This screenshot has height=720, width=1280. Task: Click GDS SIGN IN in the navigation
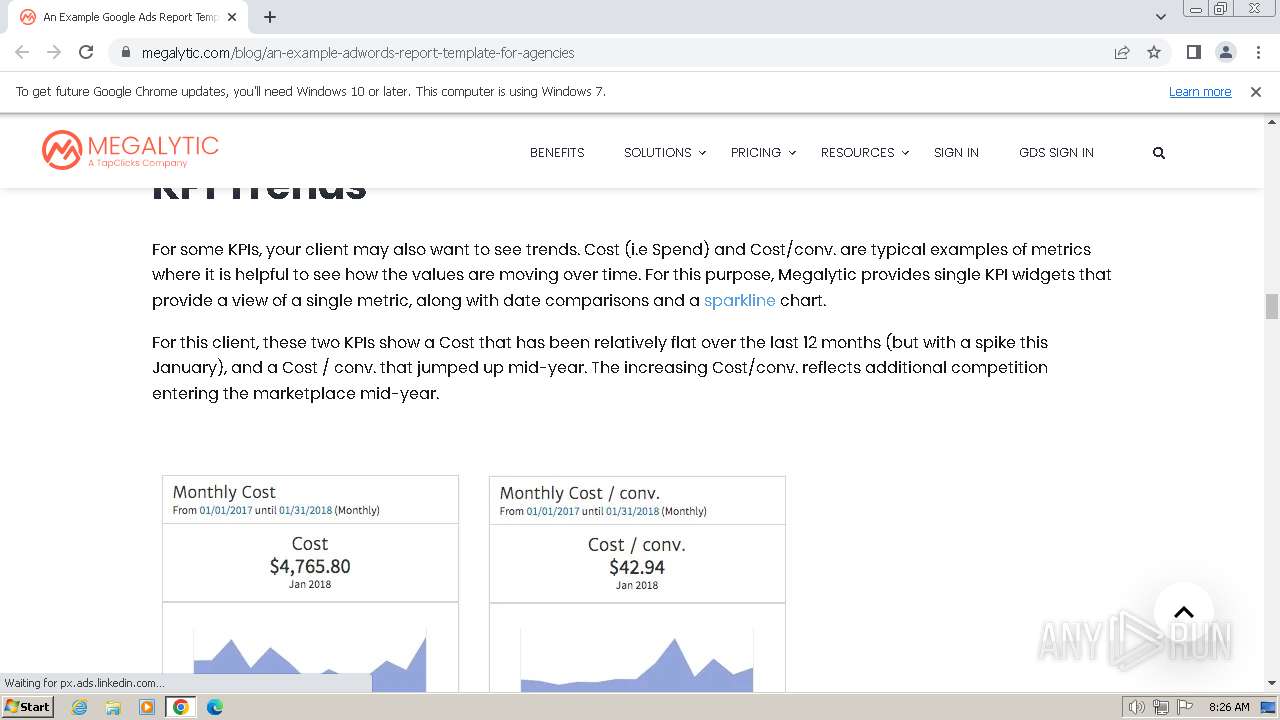1056,153
